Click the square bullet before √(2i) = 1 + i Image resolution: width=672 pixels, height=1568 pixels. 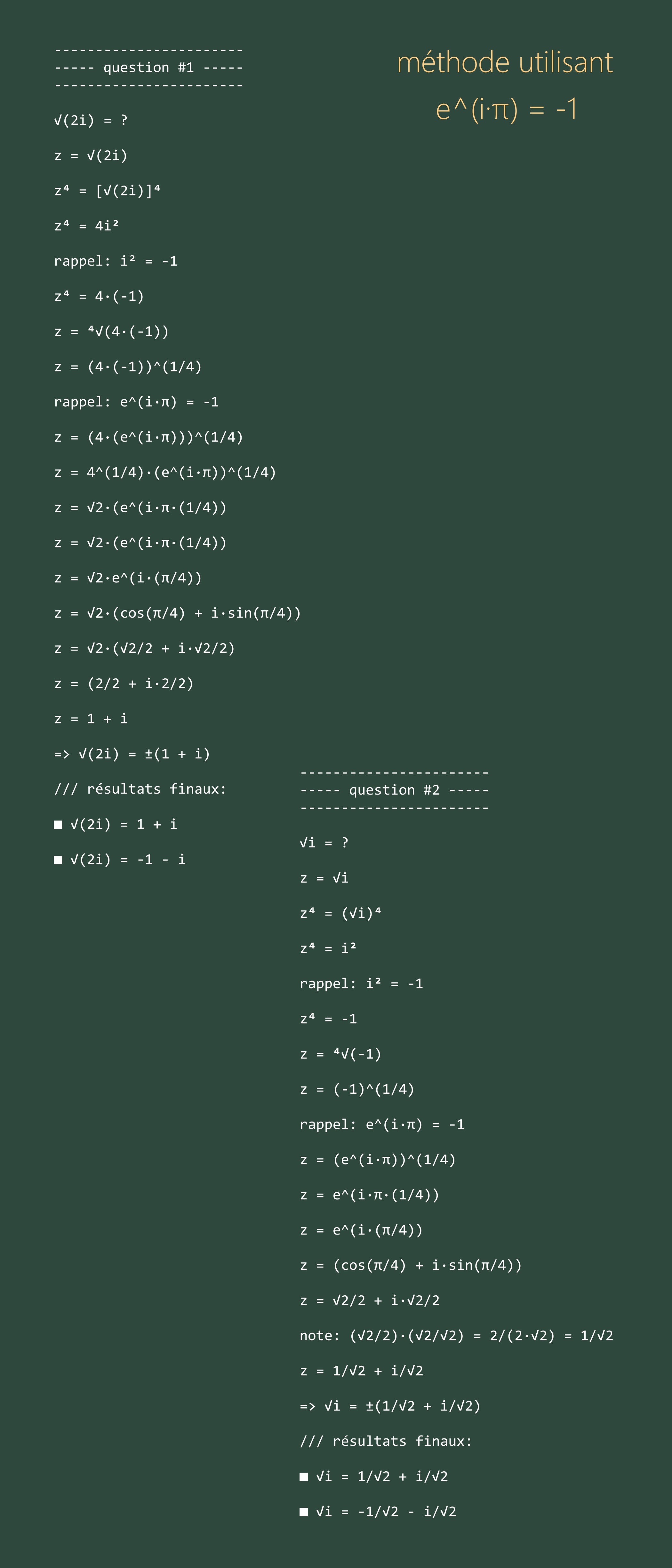click(58, 825)
